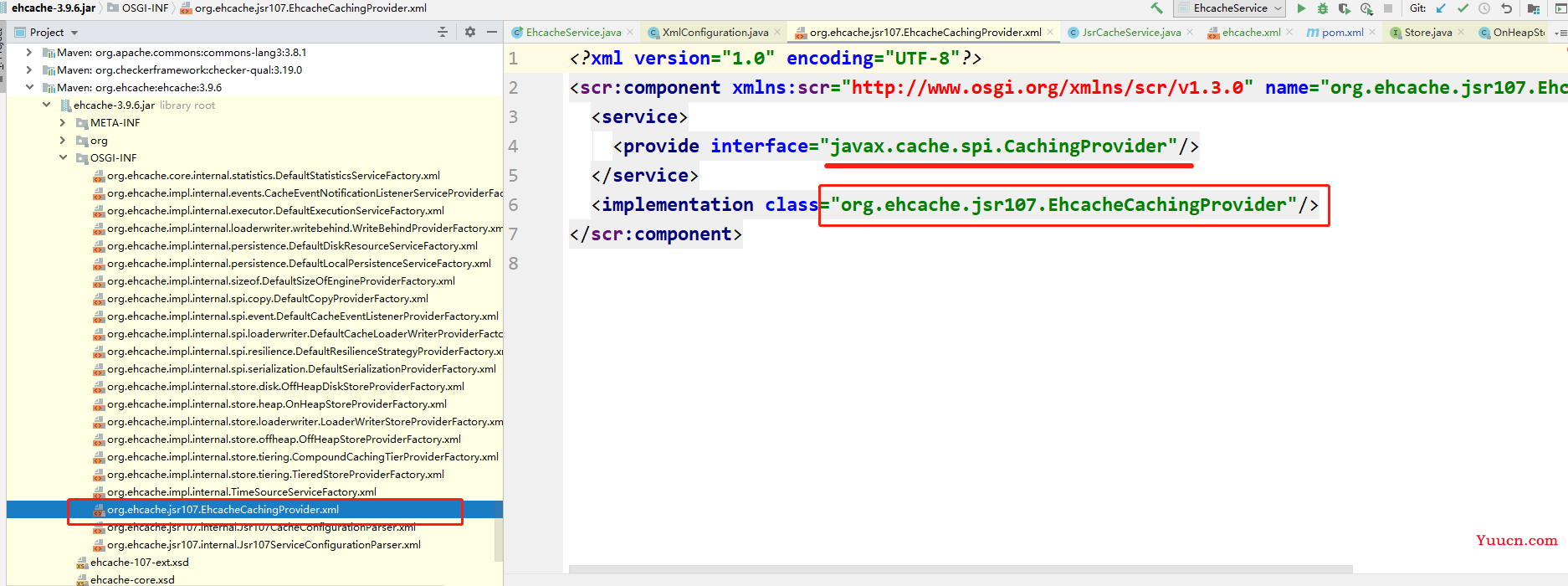Close the org.ehcache.jsr107.EhcacheCachingProvider.xml tab
The height and width of the screenshot is (586, 1568).
coord(1050,33)
